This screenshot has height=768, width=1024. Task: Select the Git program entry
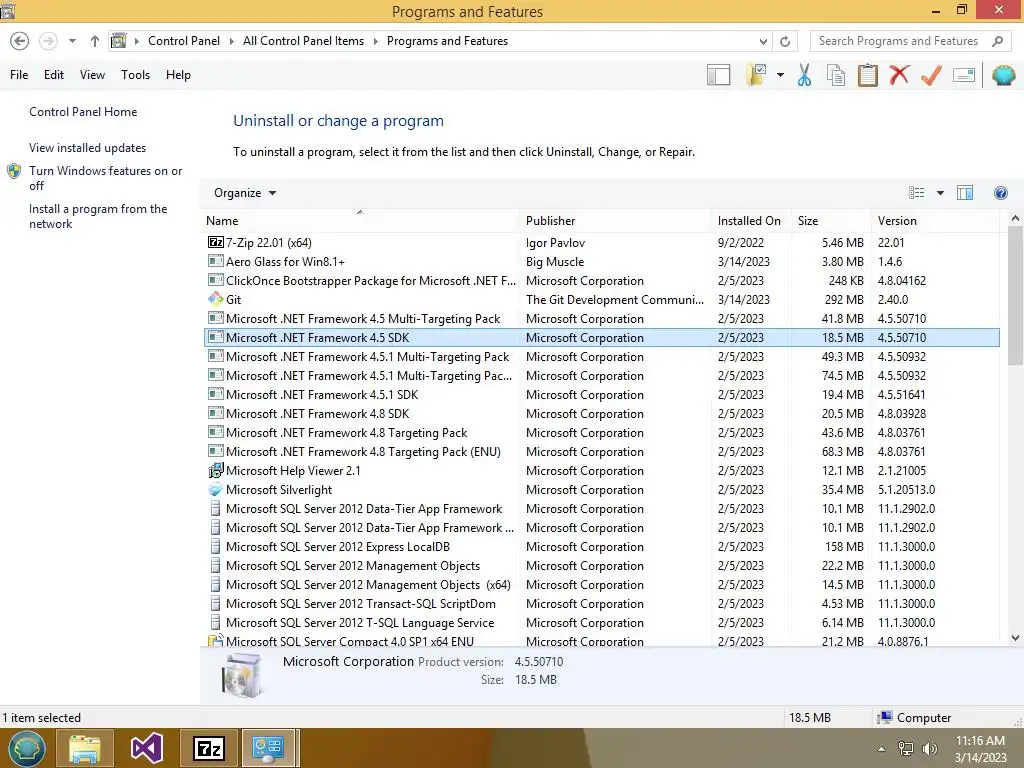602,300
